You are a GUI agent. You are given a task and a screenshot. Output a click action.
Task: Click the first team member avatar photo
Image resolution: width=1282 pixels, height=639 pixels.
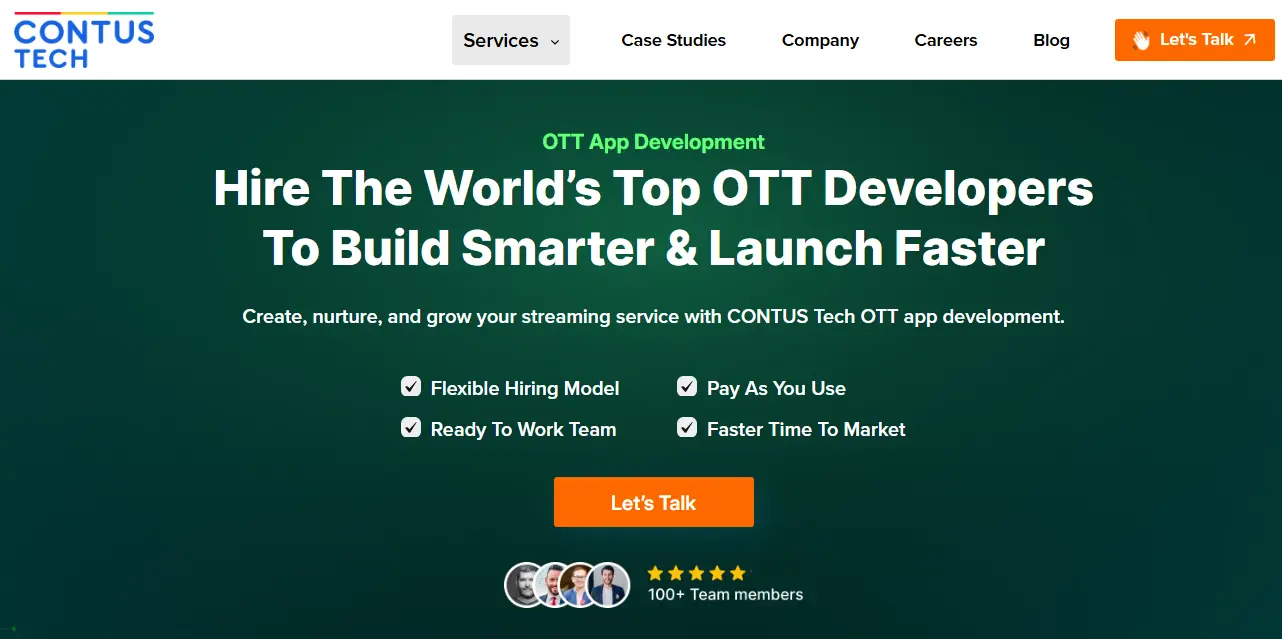pyautogui.click(x=522, y=584)
